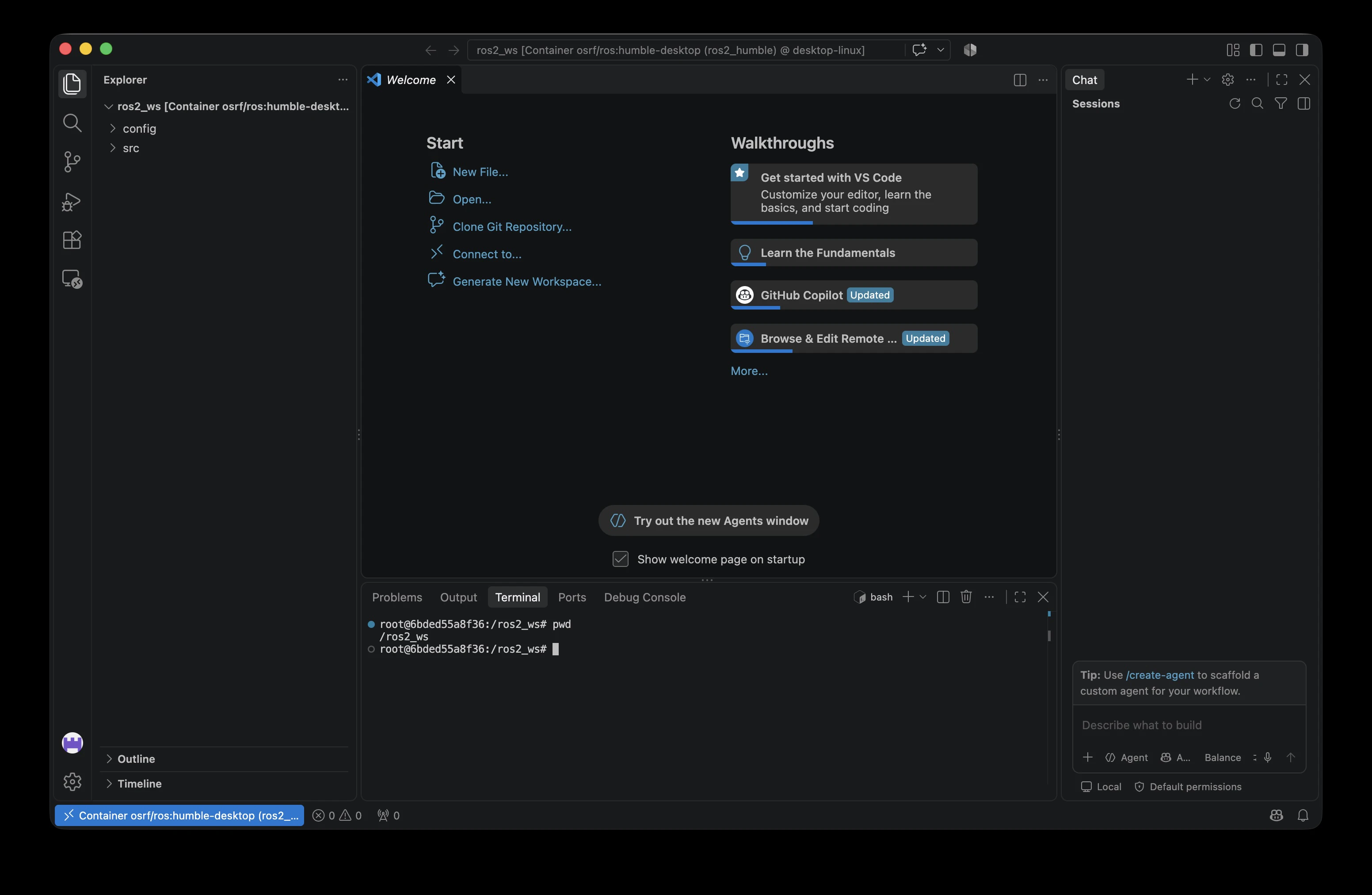Open the Agent mode picker in chat
The height and width of the screenshot is (895, 1372).
coord(1126,758)
